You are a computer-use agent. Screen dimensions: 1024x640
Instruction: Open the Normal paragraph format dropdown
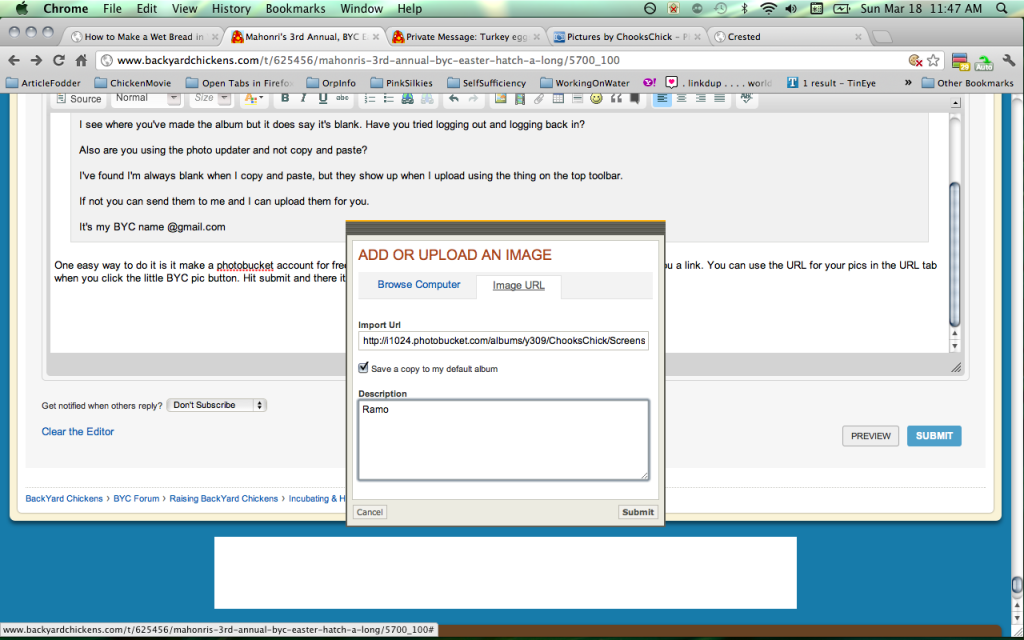[146, 99]
